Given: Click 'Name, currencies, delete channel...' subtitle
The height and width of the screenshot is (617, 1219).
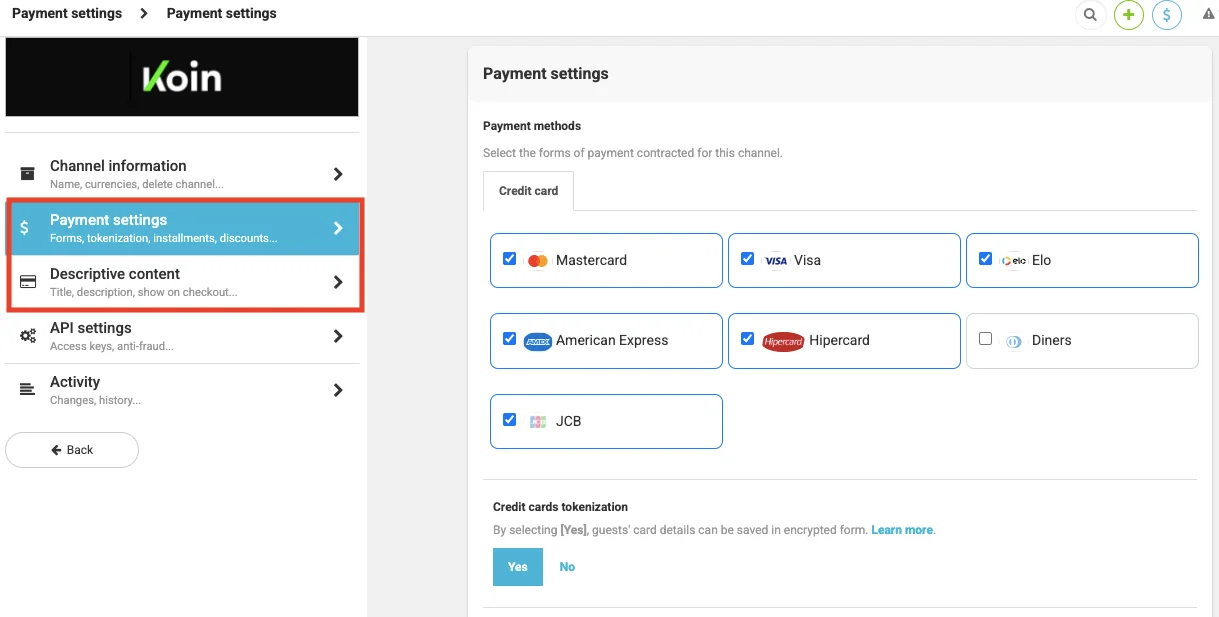Looking at the screenshot, I should click(x=137, y=184).
